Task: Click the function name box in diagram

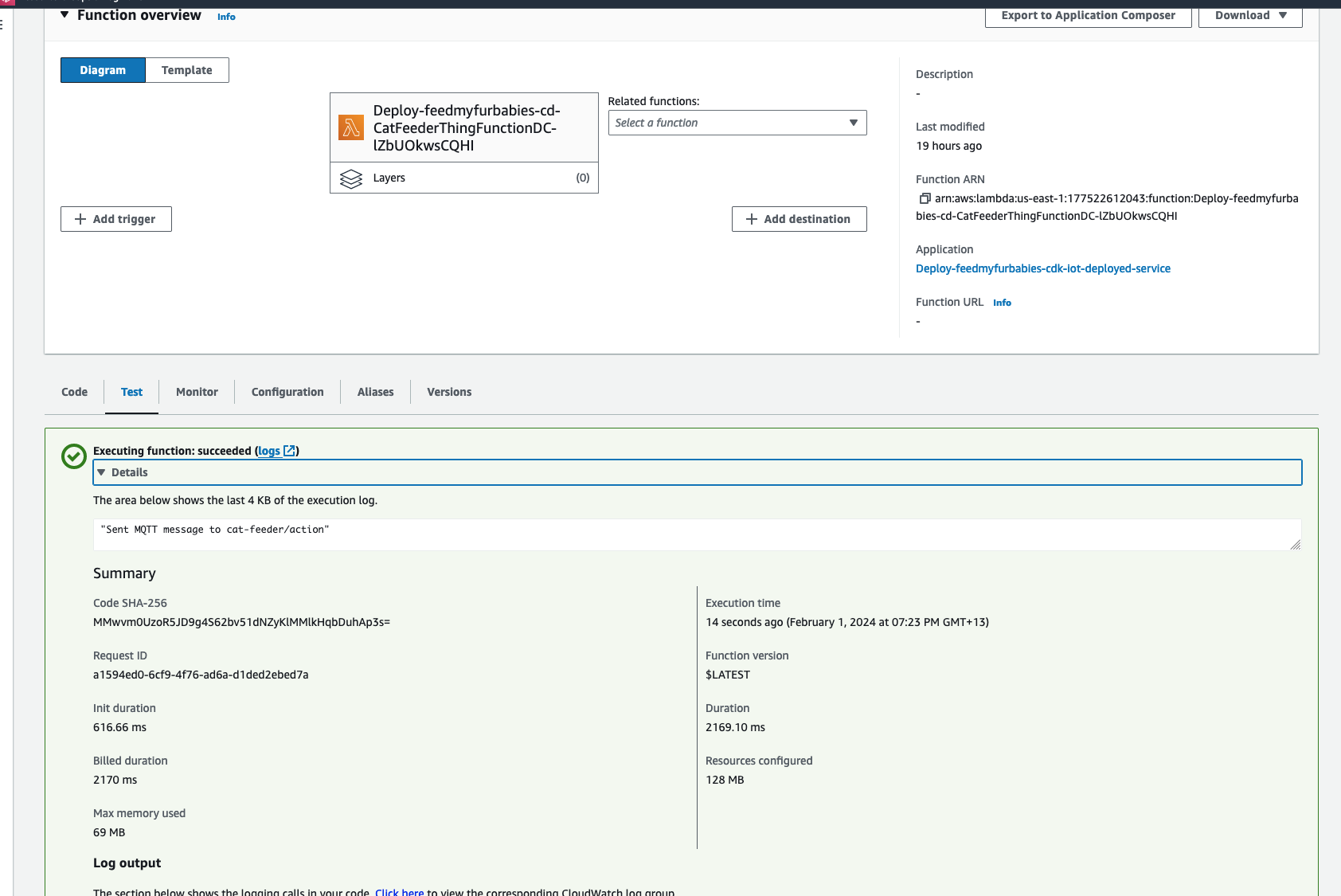Action: click(x=464, y=127)
